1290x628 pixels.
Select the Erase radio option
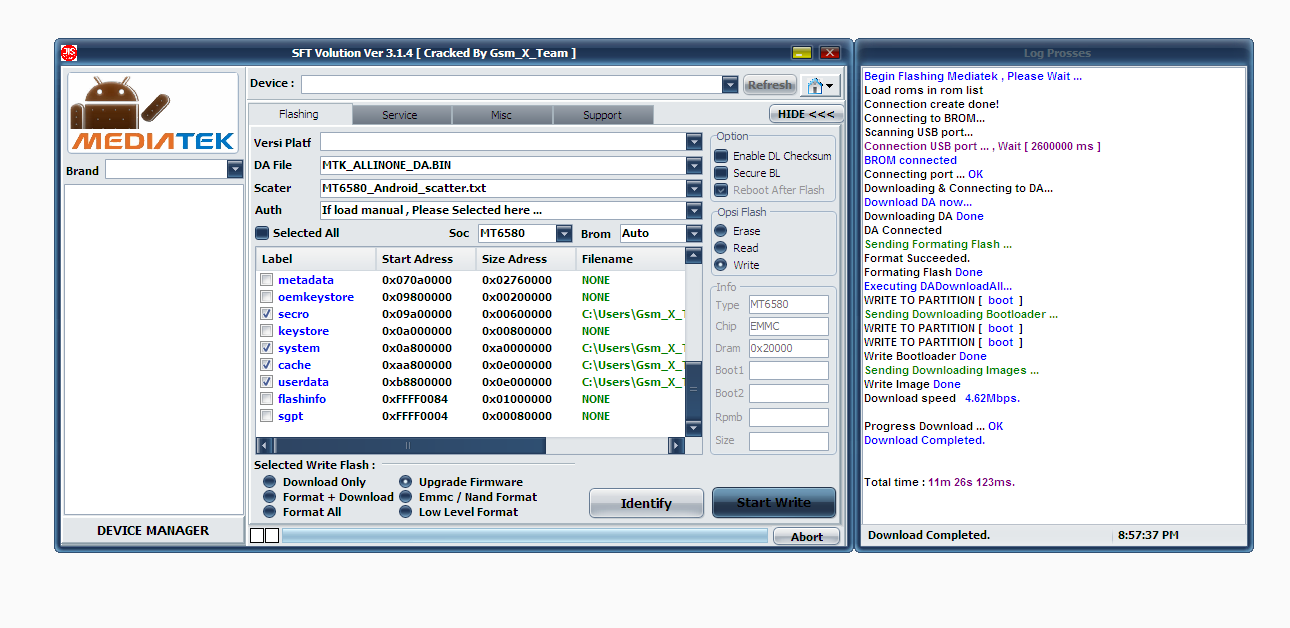(x=721, y=231)
